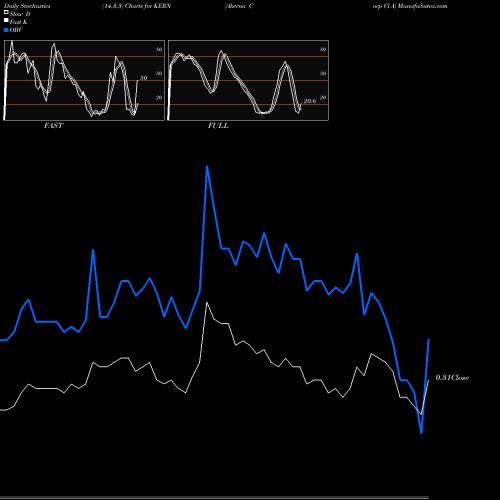Select the 'OBV' legend label
500x500 pixels.
point(16,30)
